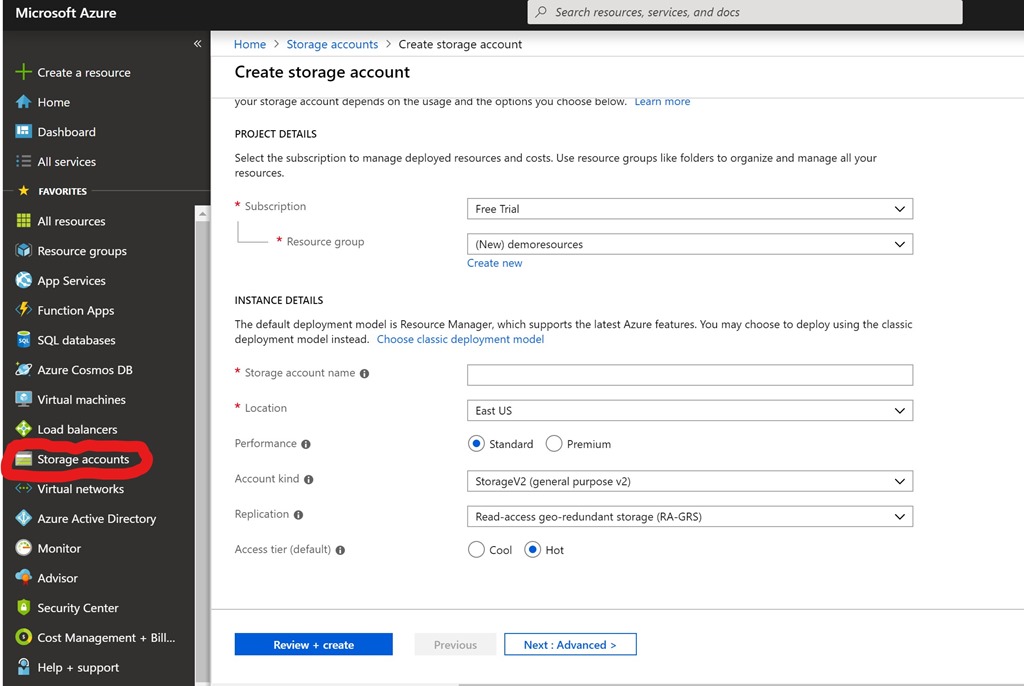Image resolution: width=1024 pixels, height=686 pixels.
Task: Select Premium performance option
Action: pos(554,444)
